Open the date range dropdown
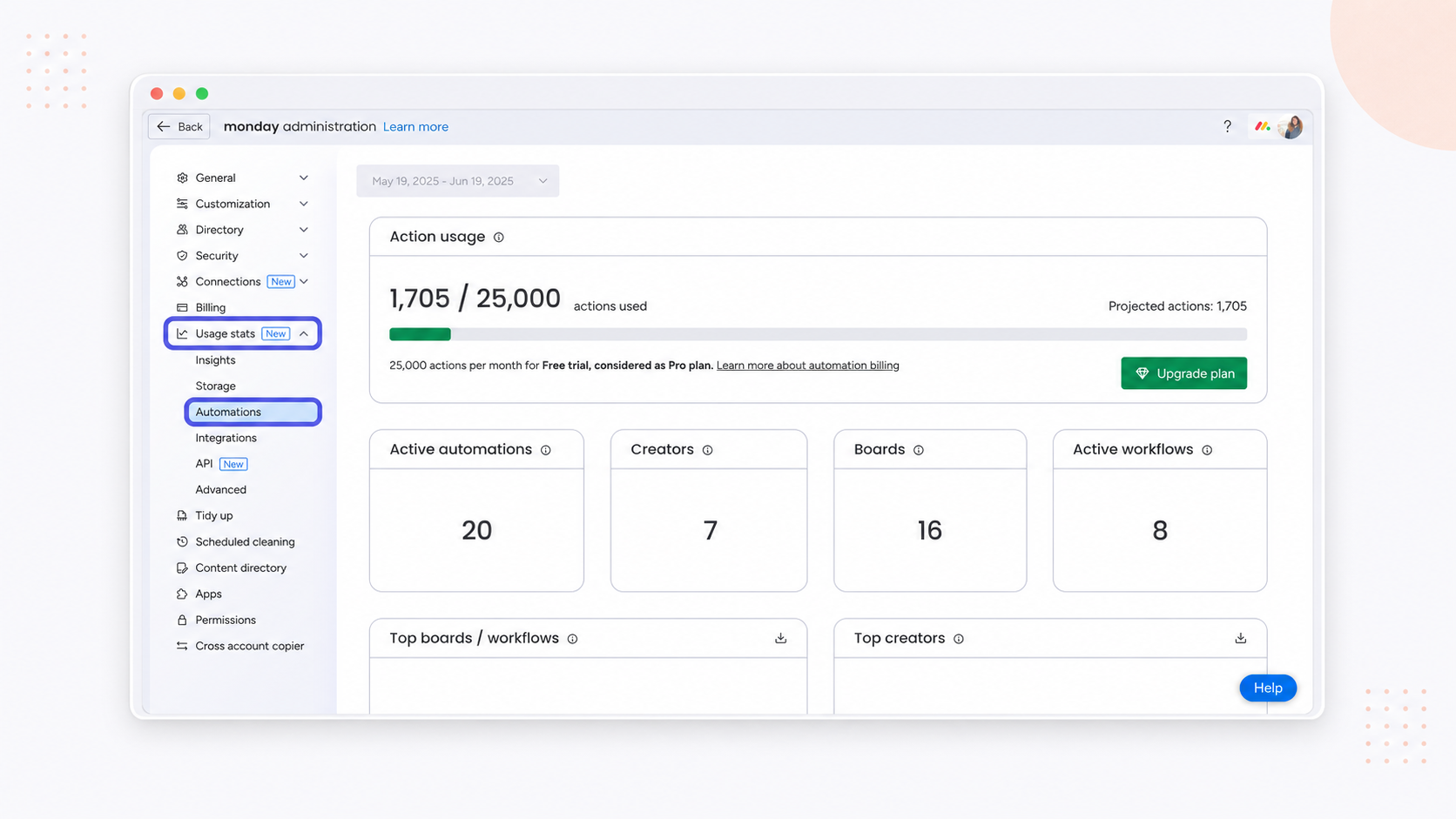 click(x=458, y=181)
